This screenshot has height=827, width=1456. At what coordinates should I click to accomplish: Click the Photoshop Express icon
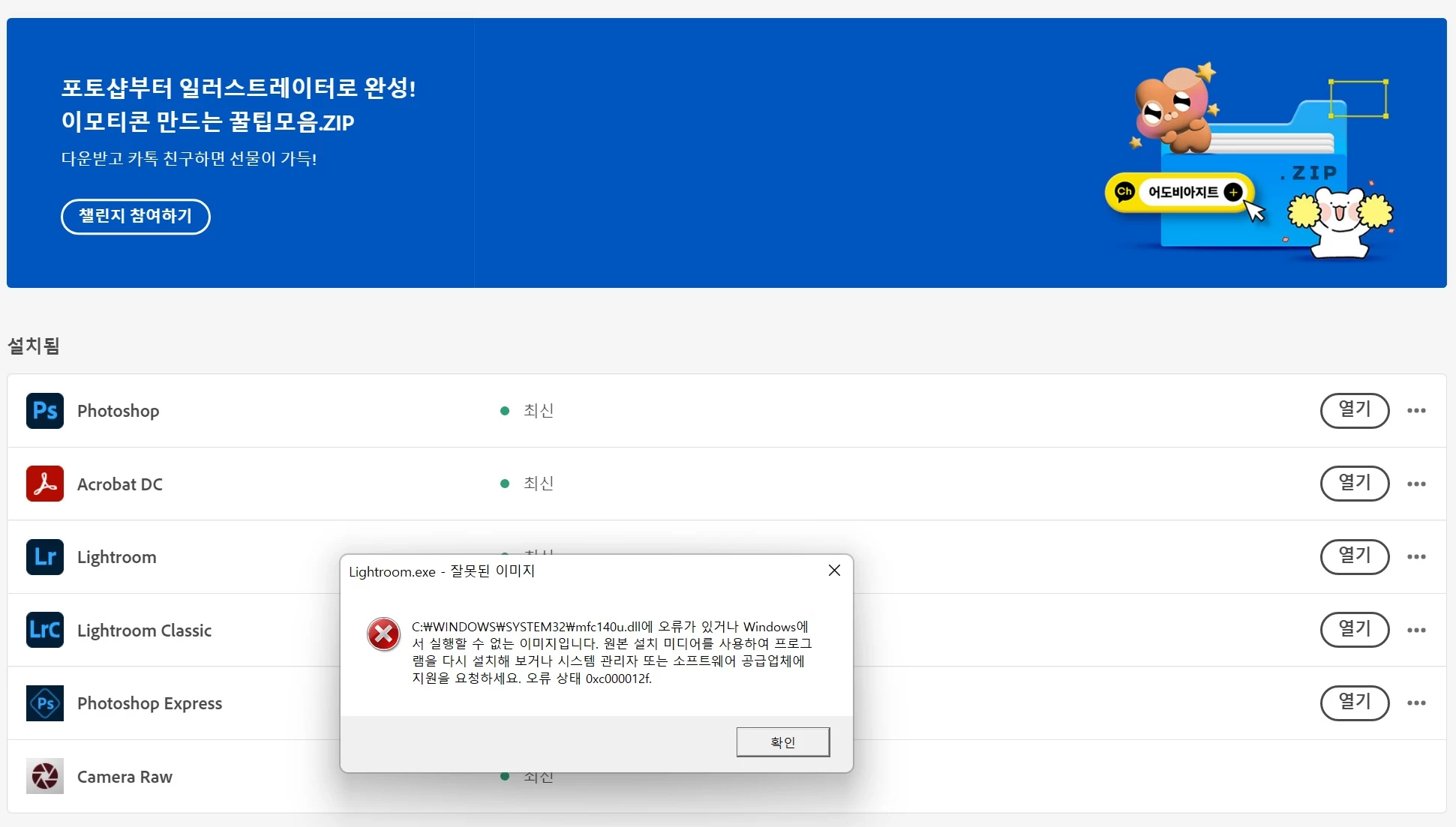(45, 703)
